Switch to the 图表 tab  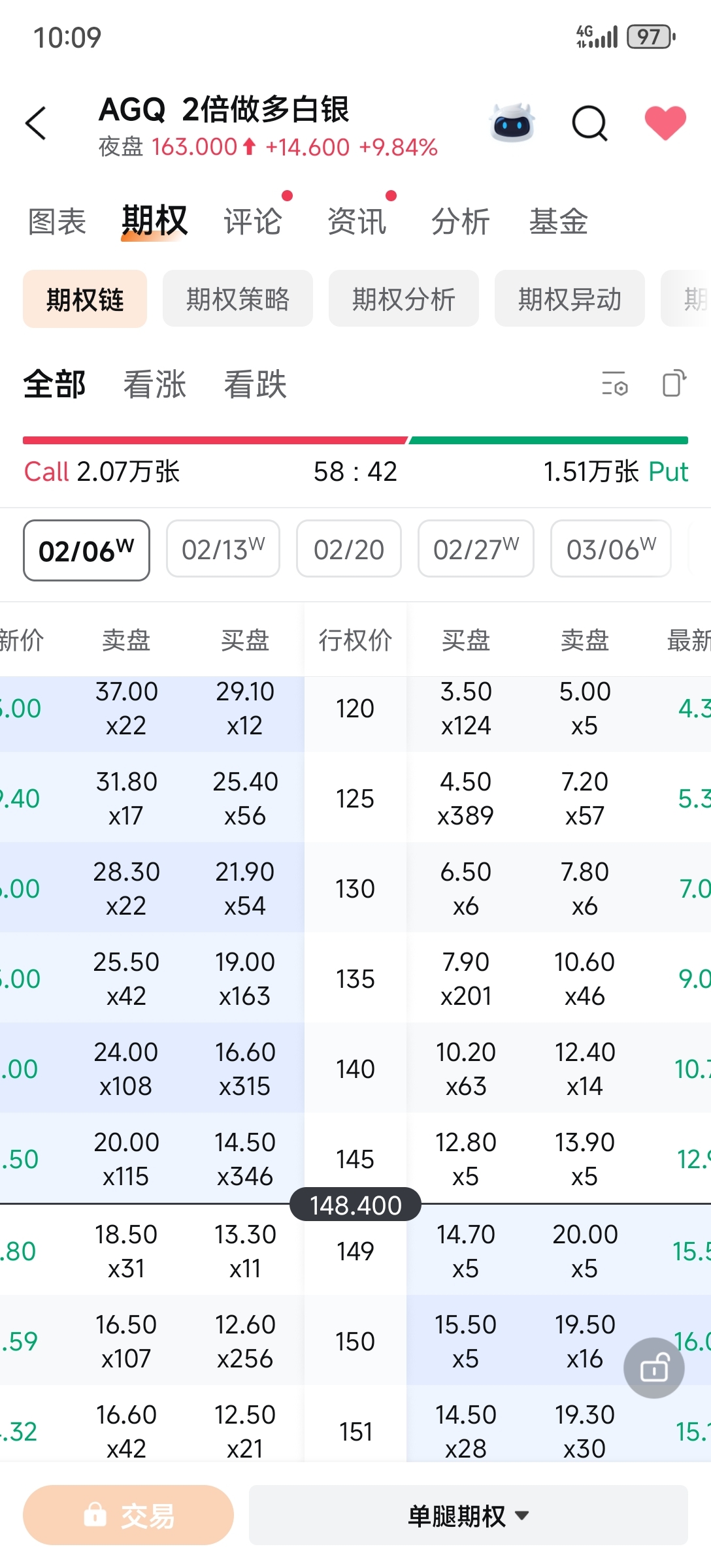pyautogui.click(x=57, y=221)
